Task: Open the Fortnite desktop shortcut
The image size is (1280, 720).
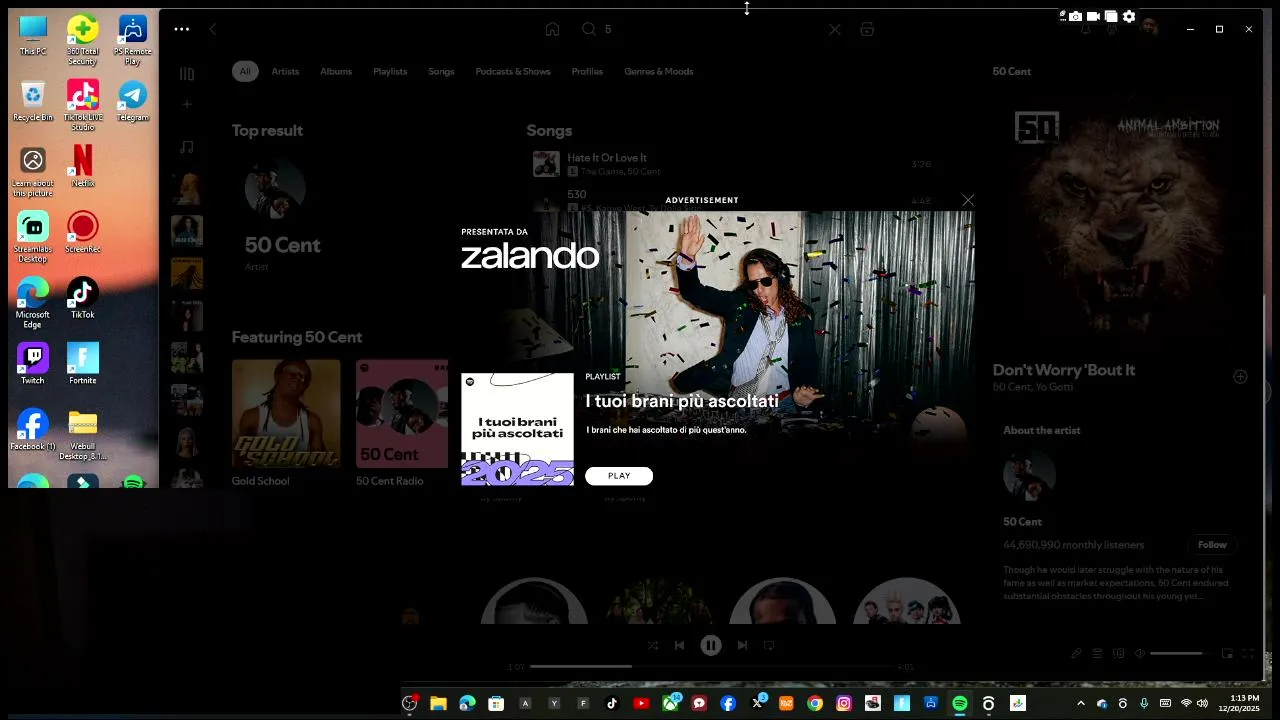Action: click(83, 364)
